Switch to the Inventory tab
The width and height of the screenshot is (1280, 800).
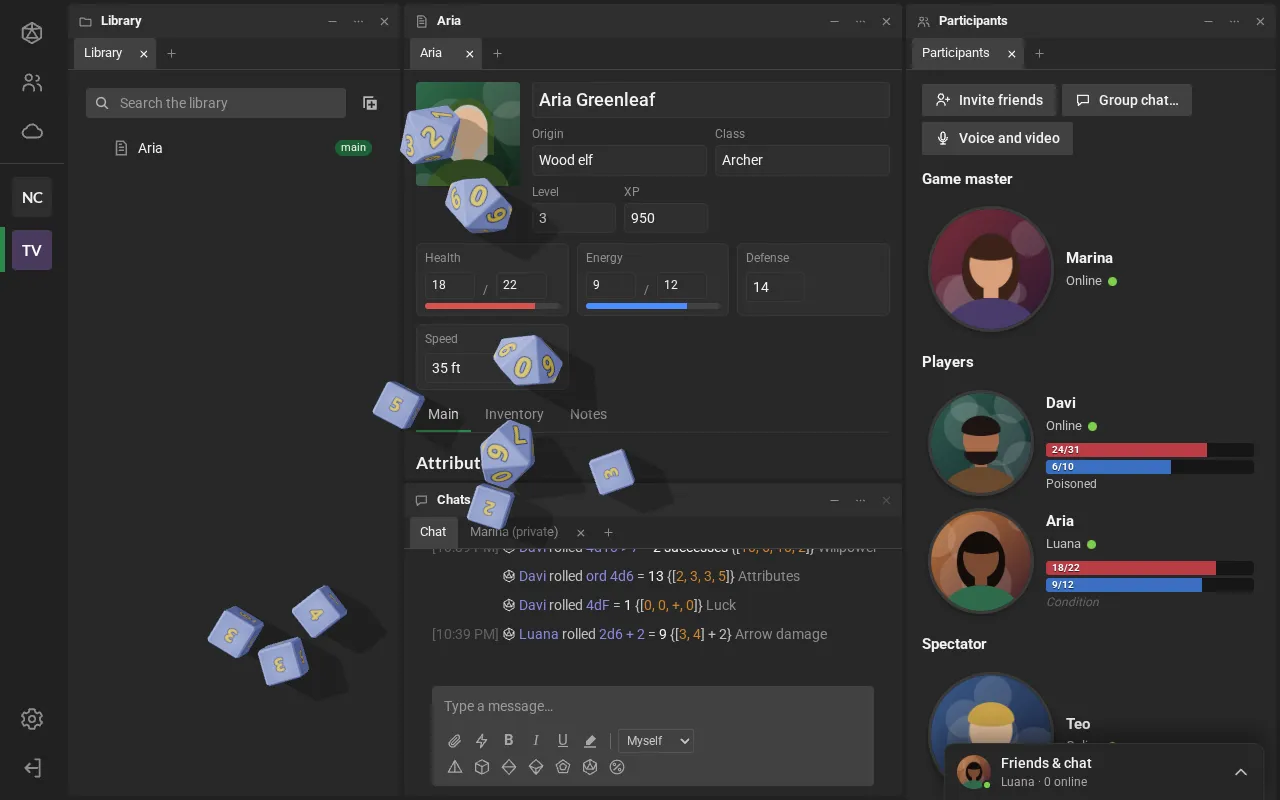click(x=514, y=414)
